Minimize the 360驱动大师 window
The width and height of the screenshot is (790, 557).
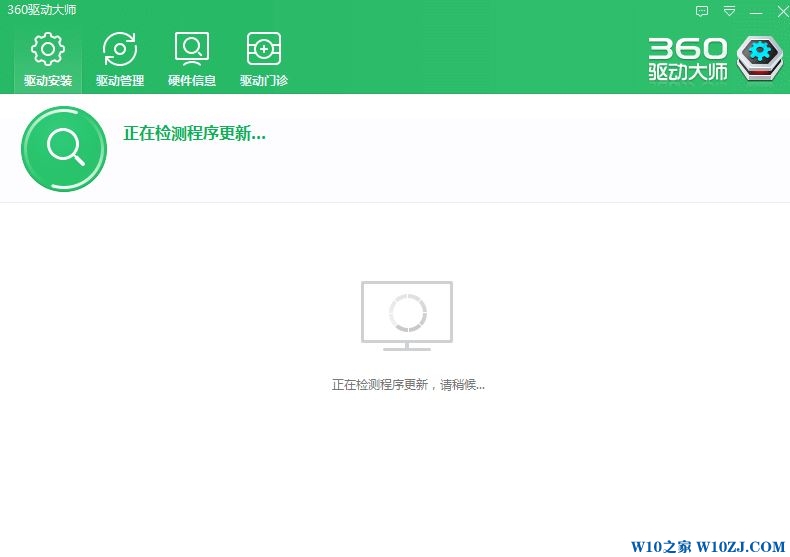[756, 12]
